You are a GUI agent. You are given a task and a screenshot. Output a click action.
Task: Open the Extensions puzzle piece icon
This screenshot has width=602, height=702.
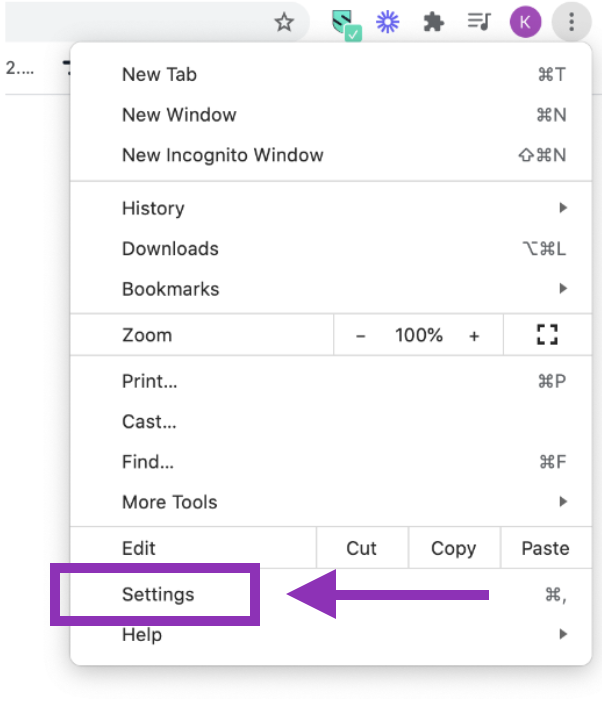click(433, 22)
